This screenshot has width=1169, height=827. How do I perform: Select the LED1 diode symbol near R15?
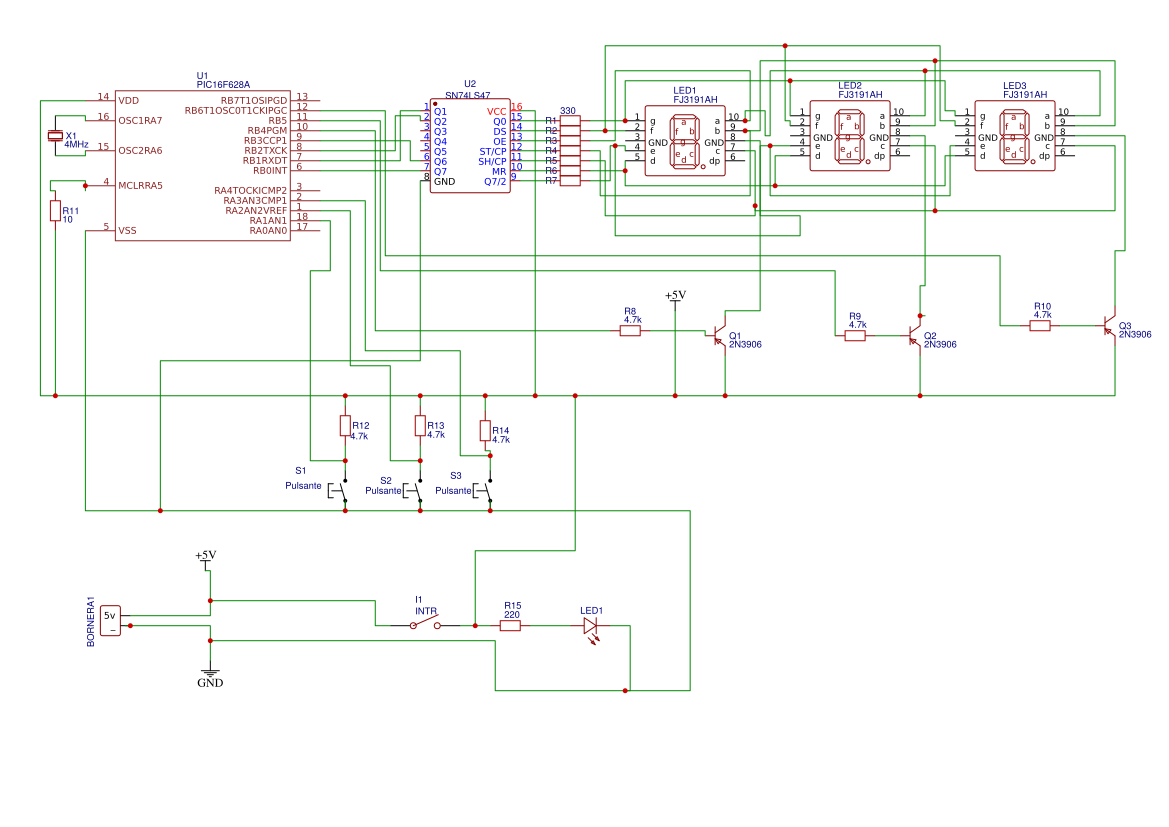point(591,624)
